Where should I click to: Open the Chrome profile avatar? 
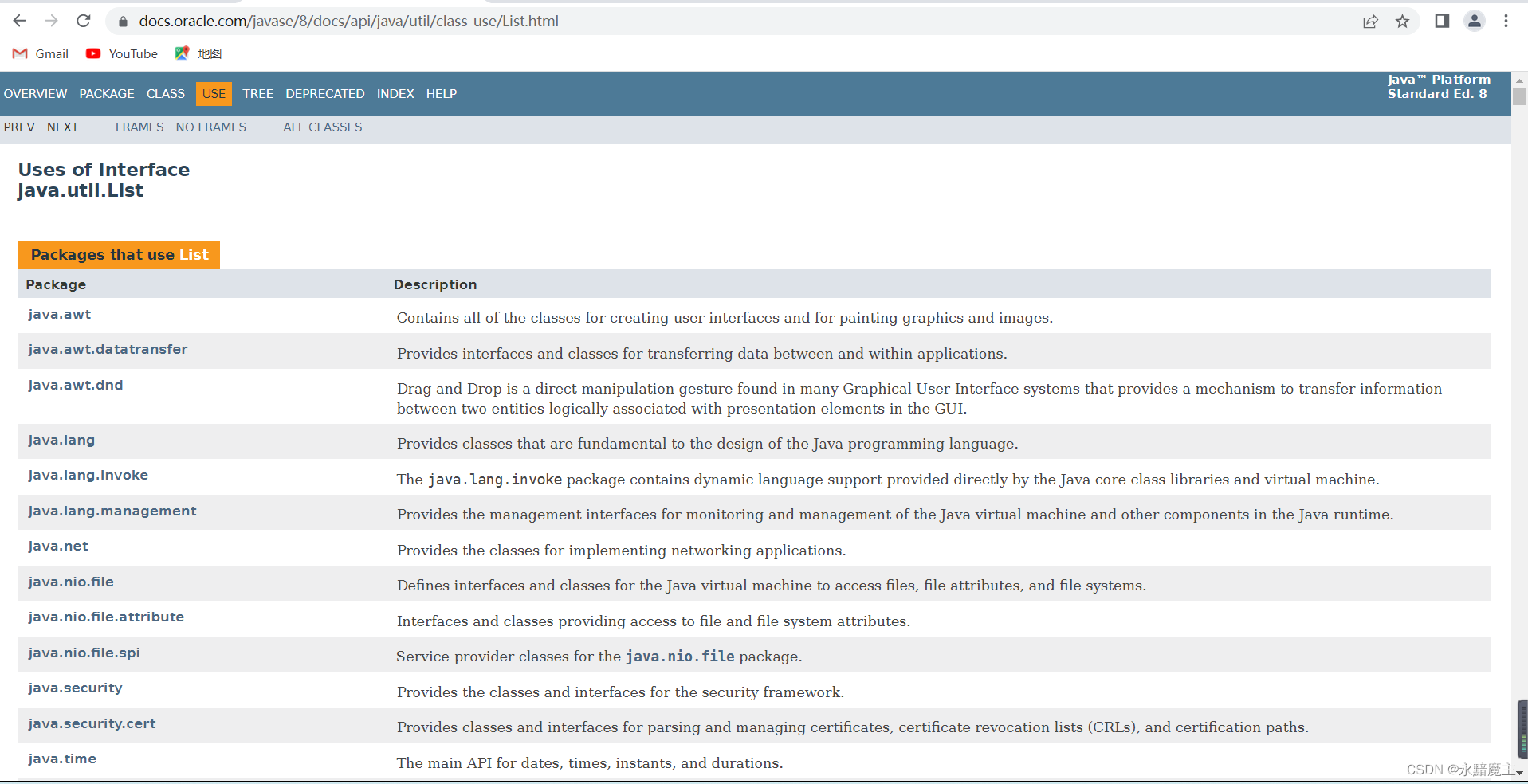tap(1475, 21)
